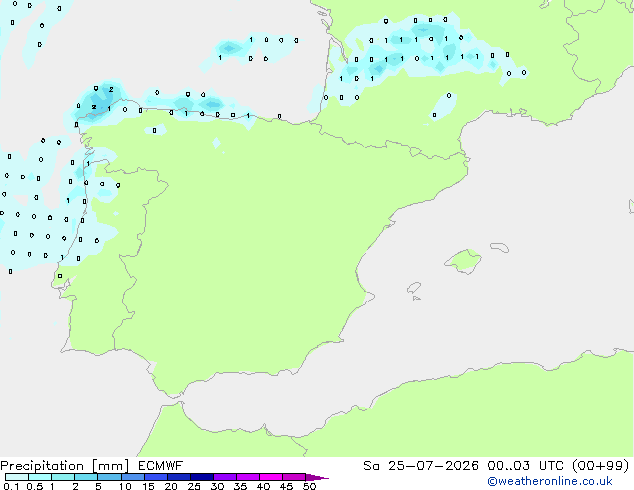This screenshot has height=490, width=634.
Task: Click the date "25-07-2026" text
Action: tap(433, 466)
